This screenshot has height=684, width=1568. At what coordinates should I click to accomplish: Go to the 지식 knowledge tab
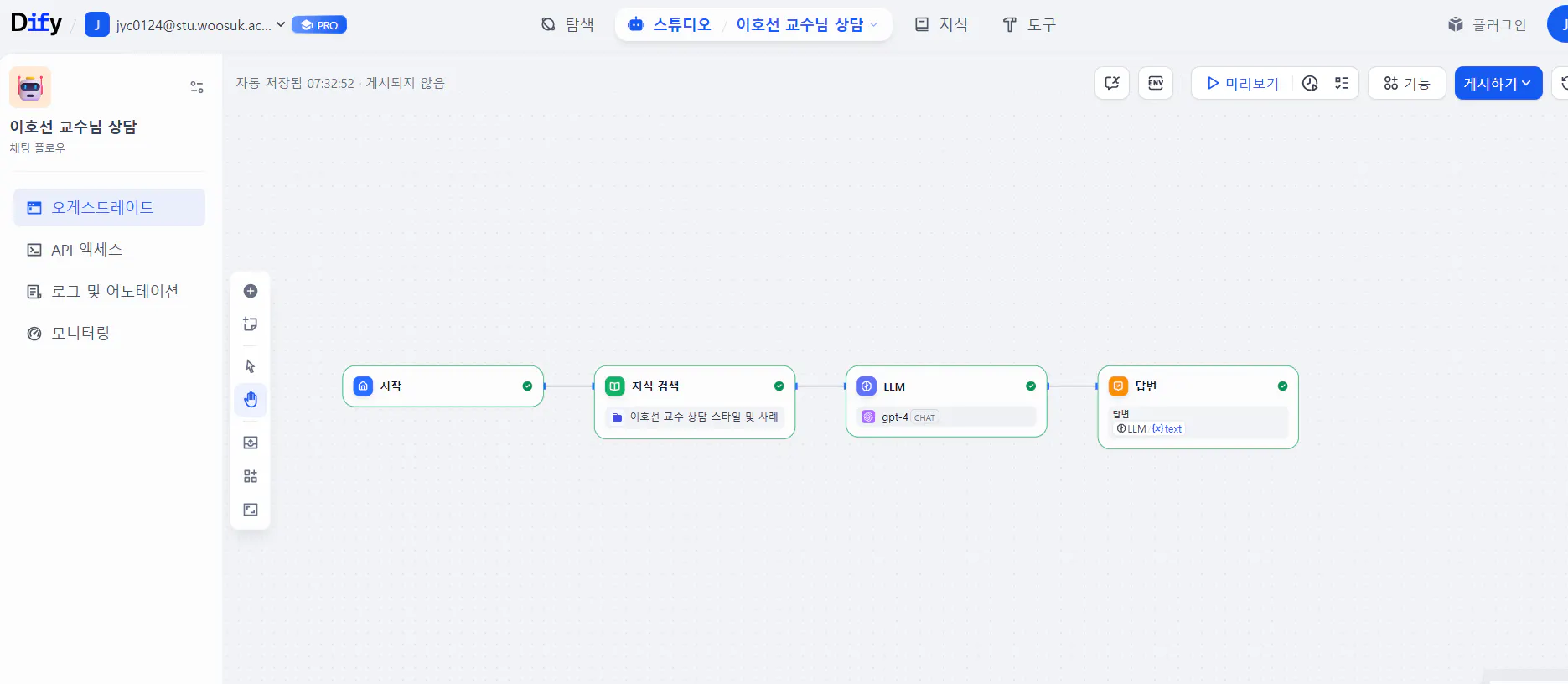point(941,25)
